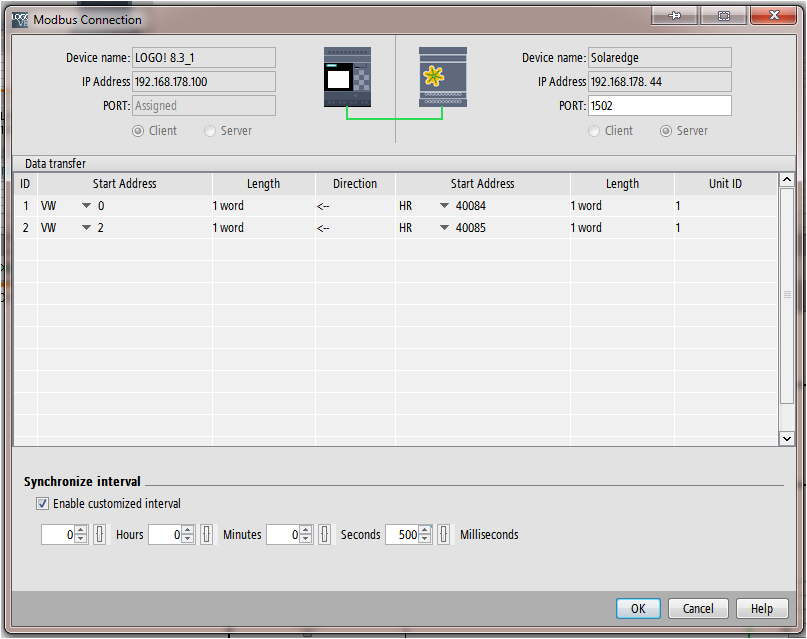Viewport: 807px width, 639px height.
Task: Decrease Milliseconds with the down arrow
Action: tap(425, 539)
